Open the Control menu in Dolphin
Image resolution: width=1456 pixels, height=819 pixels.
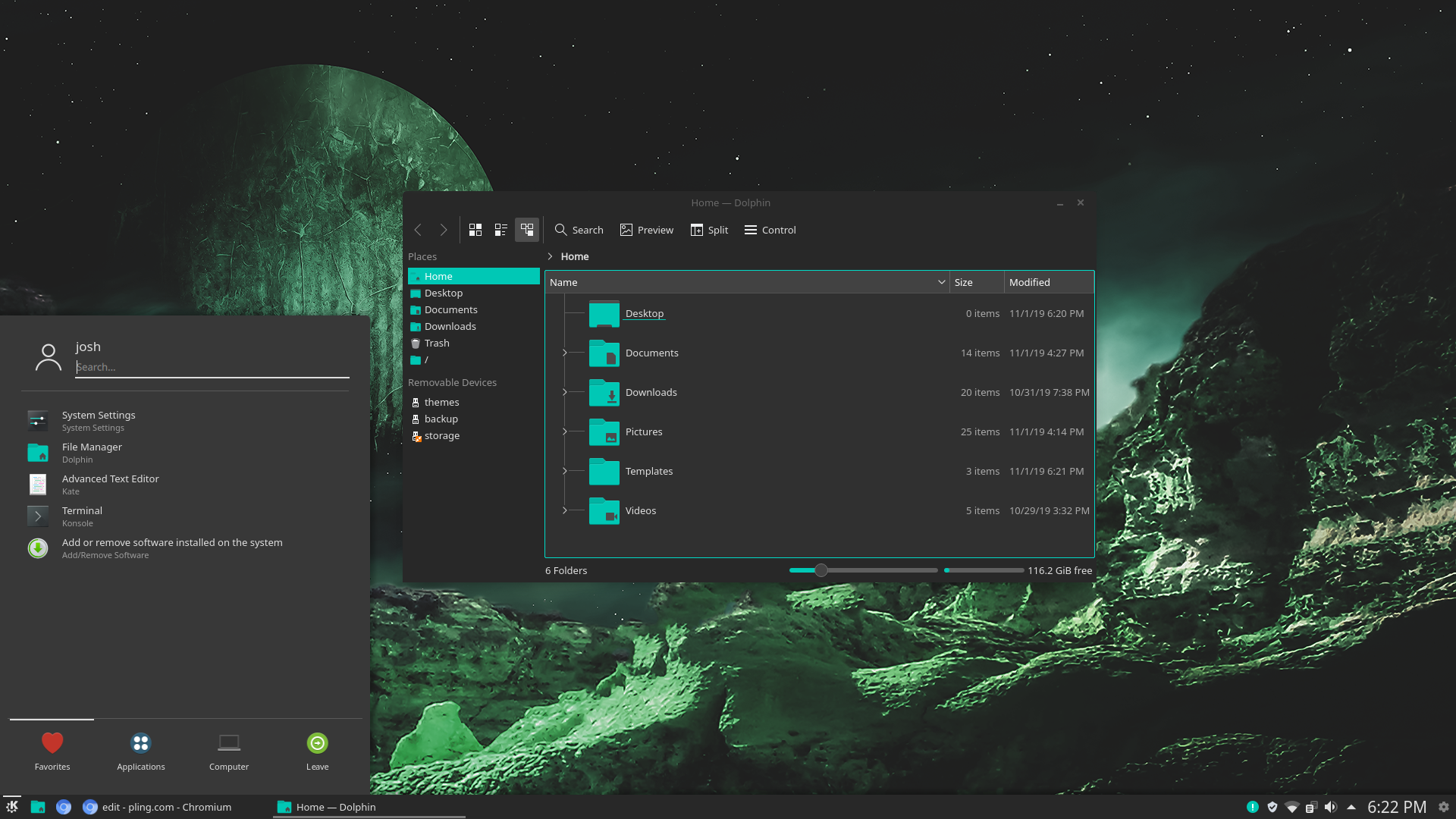(770, 230)
